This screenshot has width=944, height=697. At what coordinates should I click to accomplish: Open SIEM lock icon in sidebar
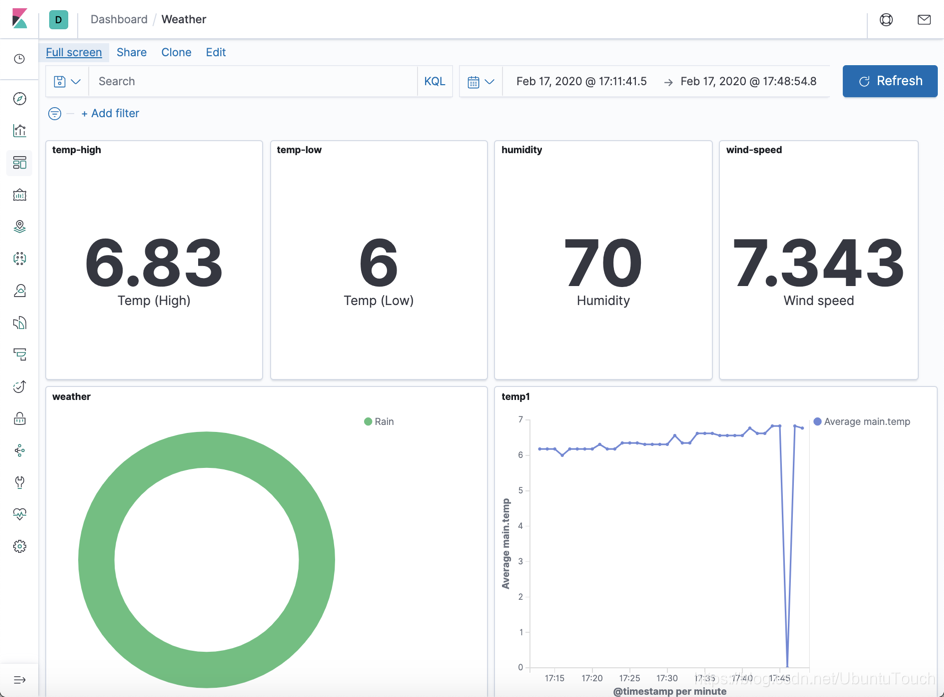click(x=19, y=418)
